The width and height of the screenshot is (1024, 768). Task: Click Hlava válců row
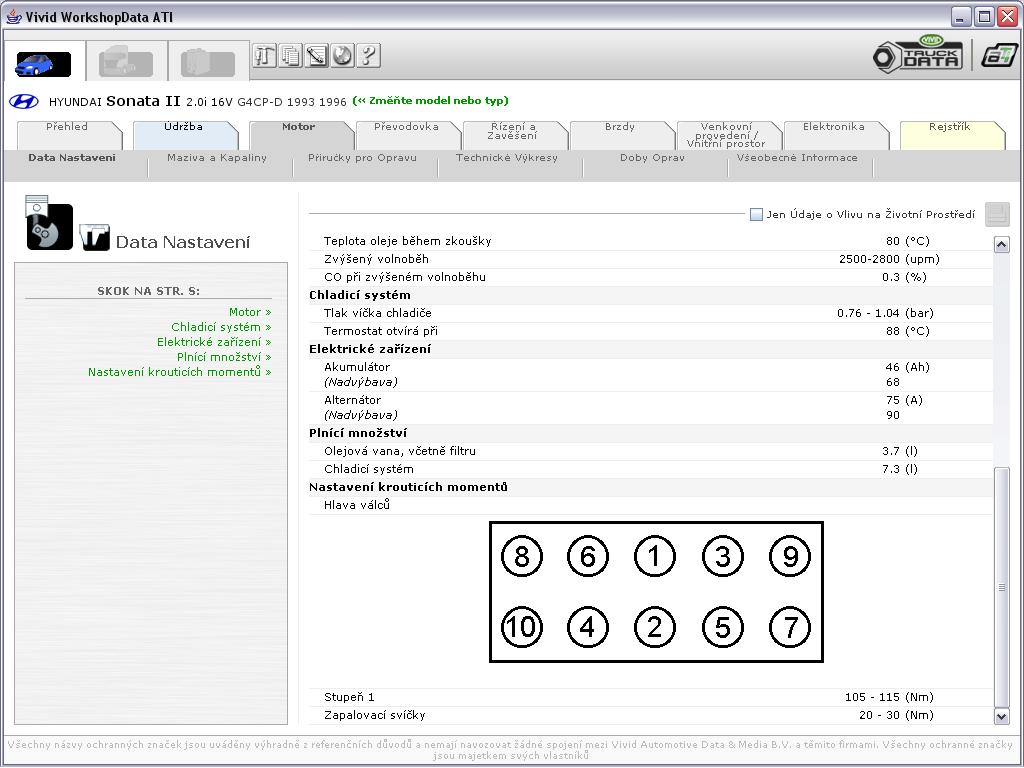coord(650,505)
